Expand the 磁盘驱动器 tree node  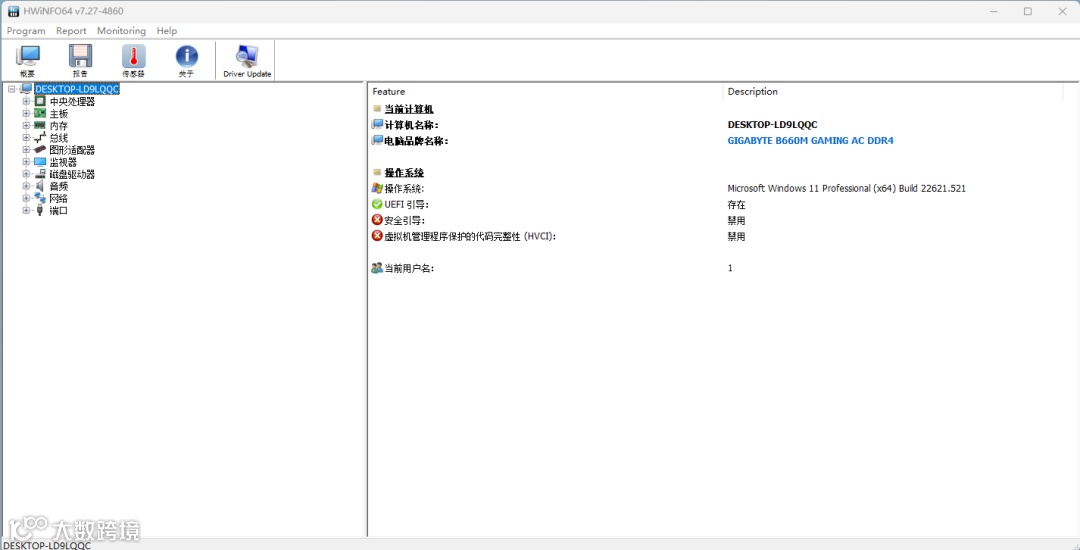coord(26,174)
